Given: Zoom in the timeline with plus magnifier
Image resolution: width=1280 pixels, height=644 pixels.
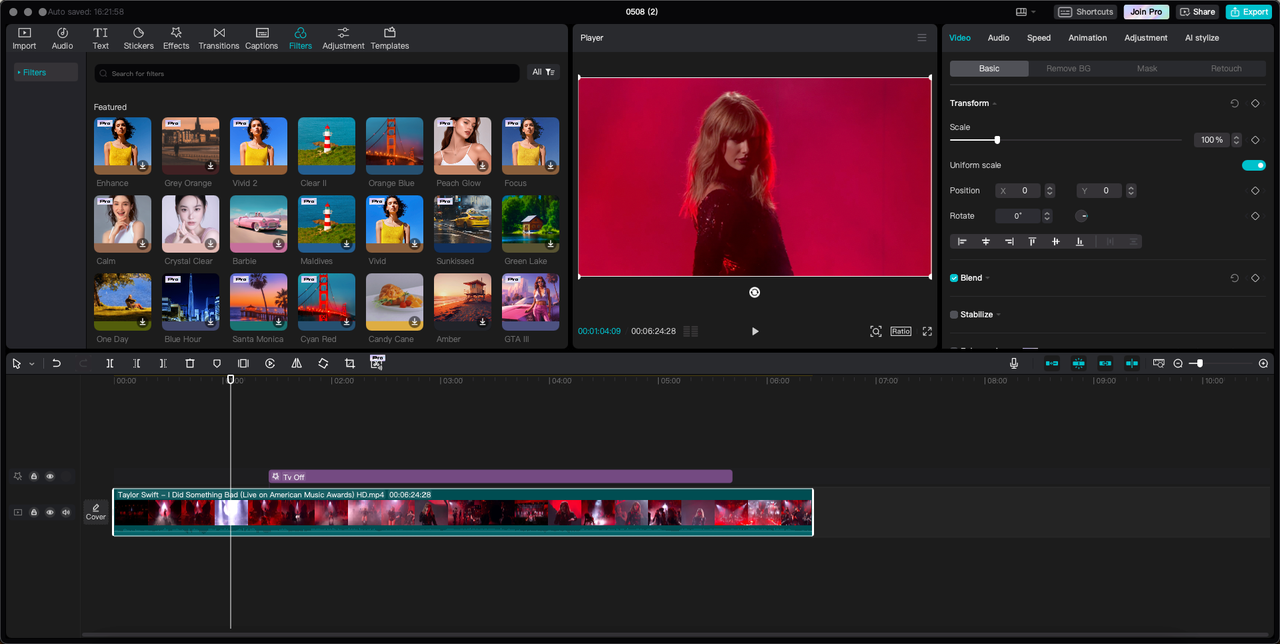Looking at the screenshot, I should [1263, 364].
